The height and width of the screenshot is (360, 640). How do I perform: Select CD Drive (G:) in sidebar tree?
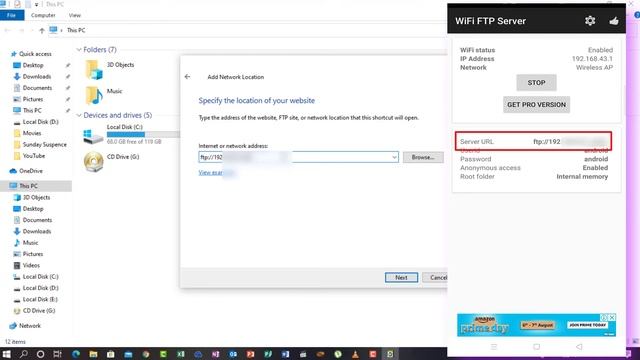coord(34,311)
